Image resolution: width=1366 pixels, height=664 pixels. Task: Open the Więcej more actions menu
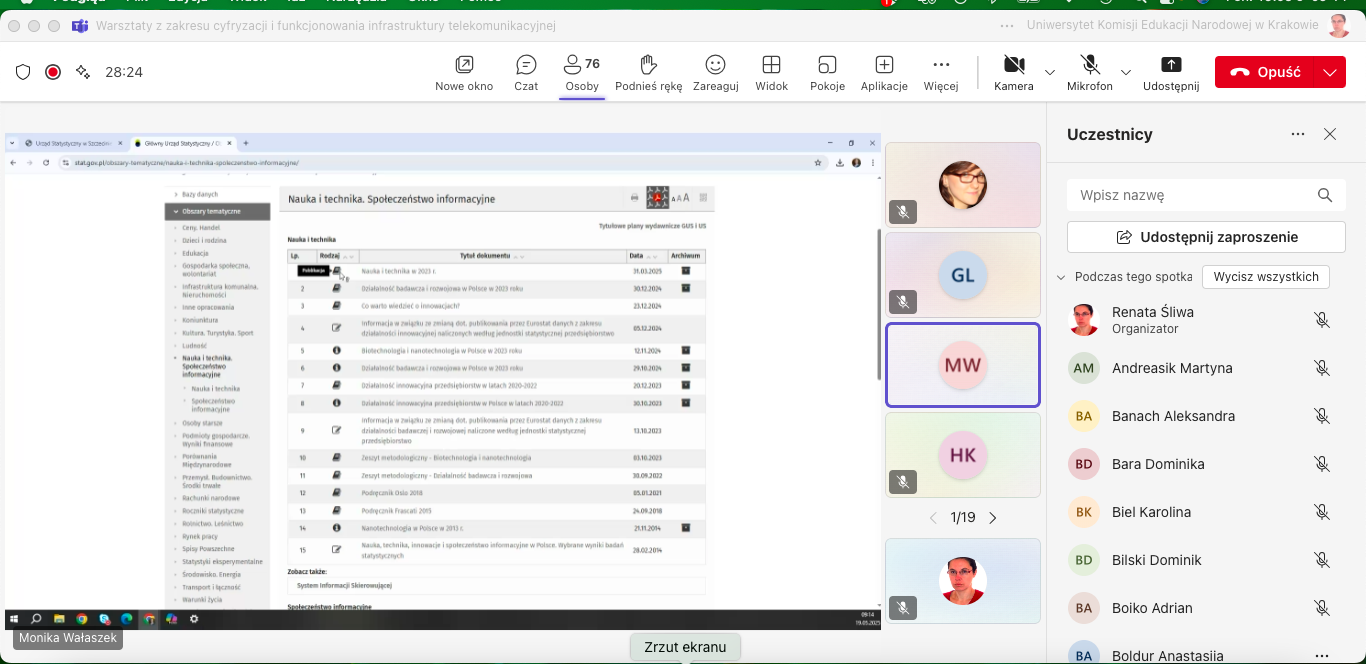point(940,72)
